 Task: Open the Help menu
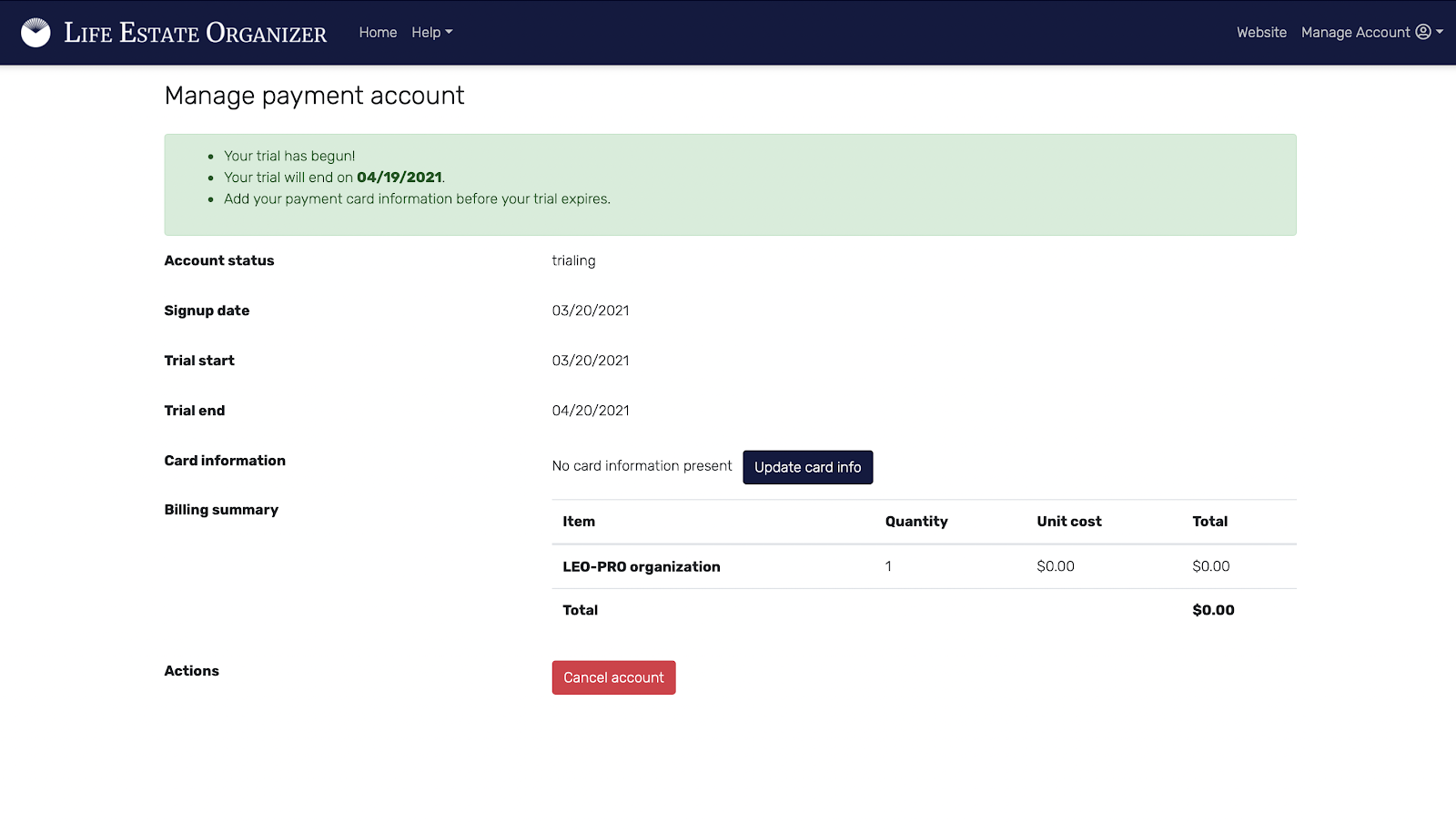coord(426,33)
